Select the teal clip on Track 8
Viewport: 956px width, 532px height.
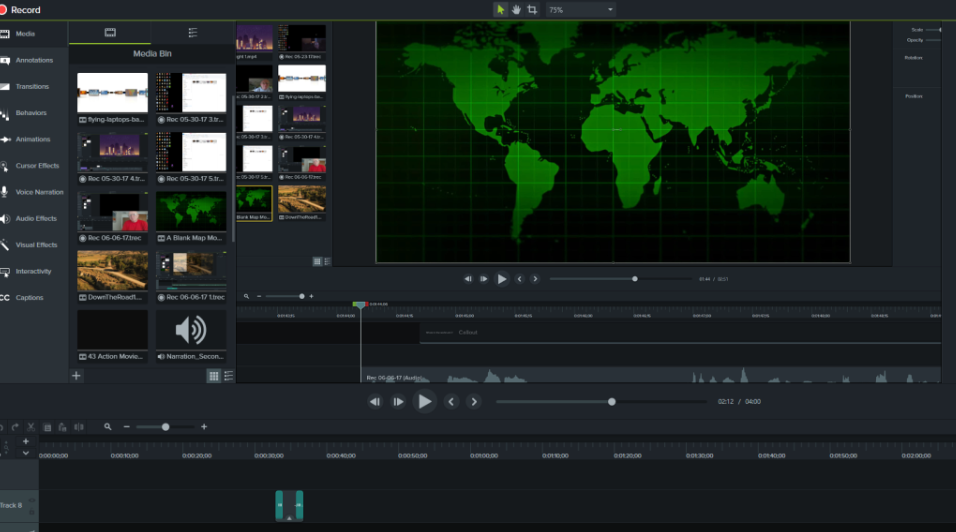[289, 505]
